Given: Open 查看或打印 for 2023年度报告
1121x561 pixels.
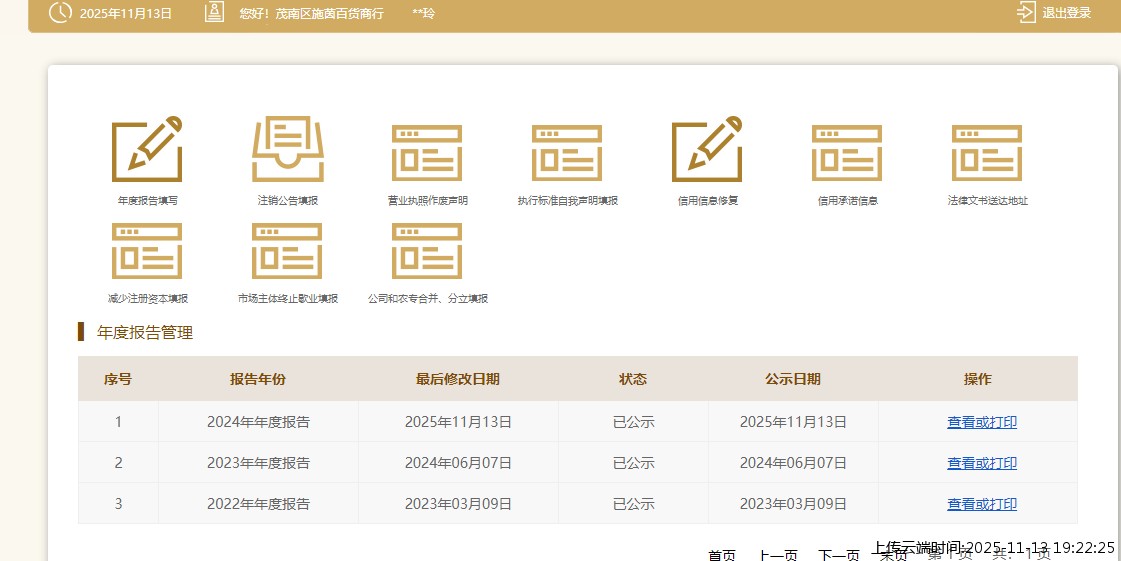Looking at the screenshot, I should [982, 463].
